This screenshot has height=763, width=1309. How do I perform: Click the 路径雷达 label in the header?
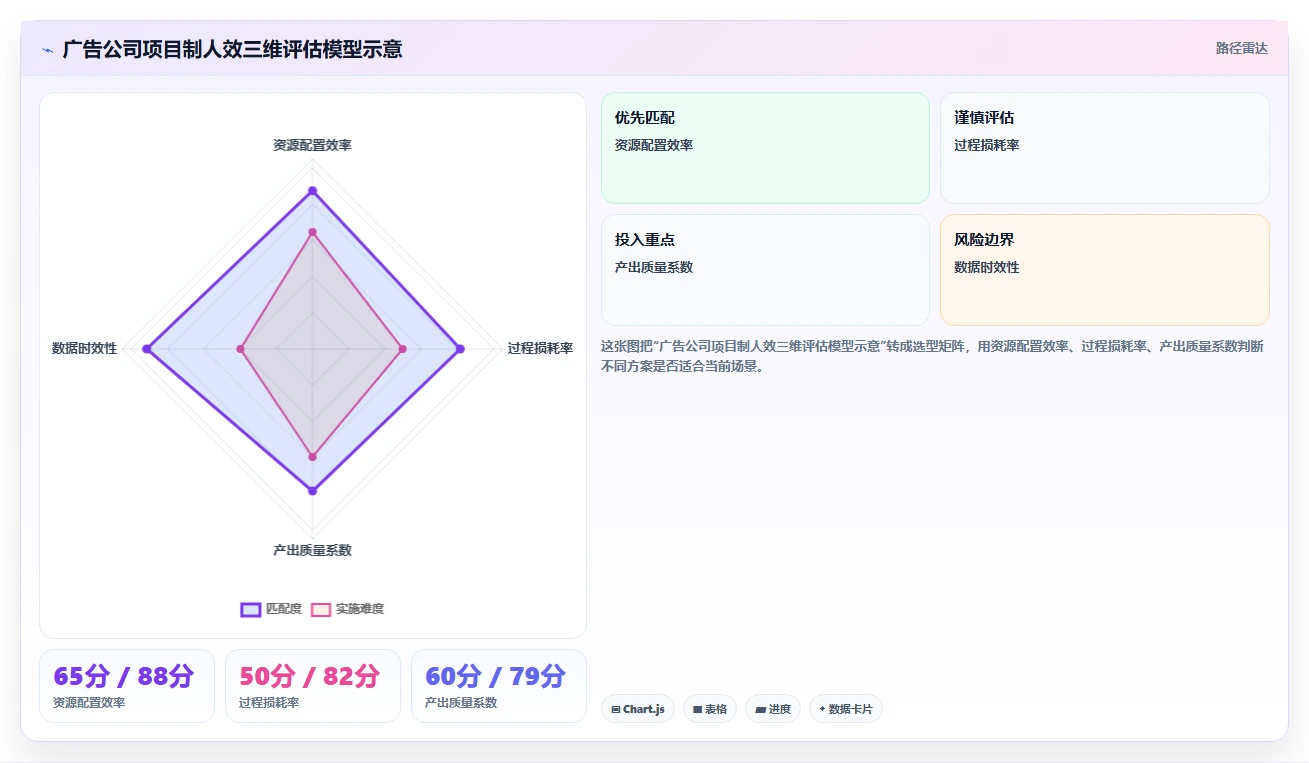click(1242, 48)
